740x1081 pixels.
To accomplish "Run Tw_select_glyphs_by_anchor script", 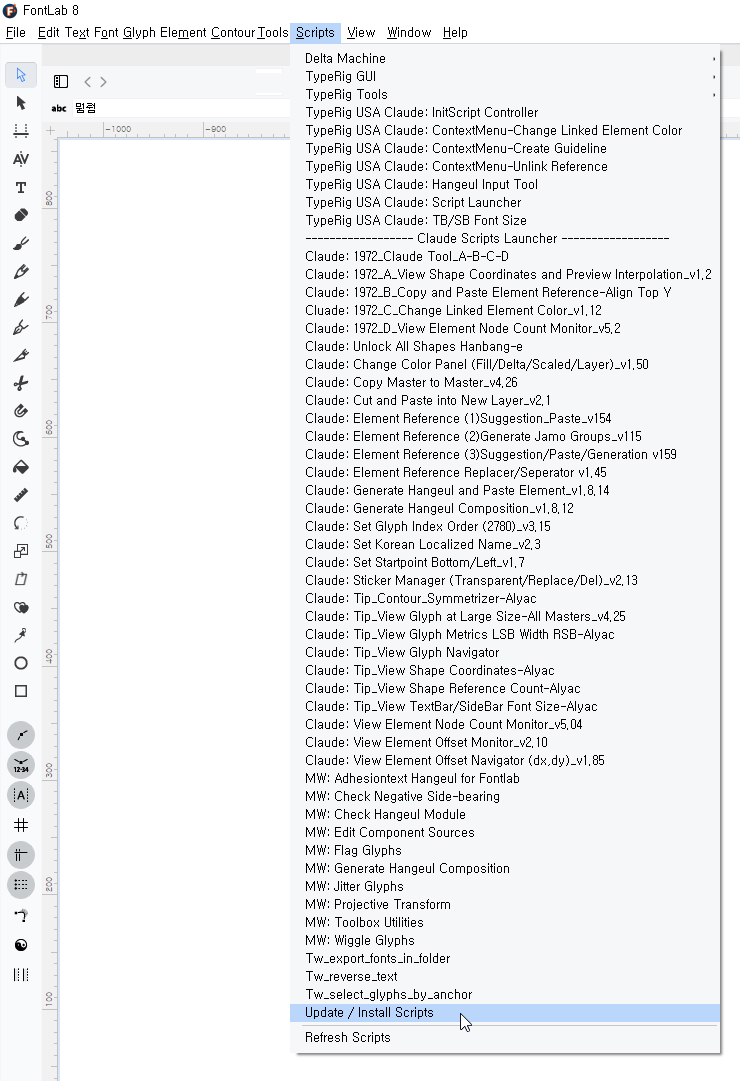I will [x=505, y=995].
